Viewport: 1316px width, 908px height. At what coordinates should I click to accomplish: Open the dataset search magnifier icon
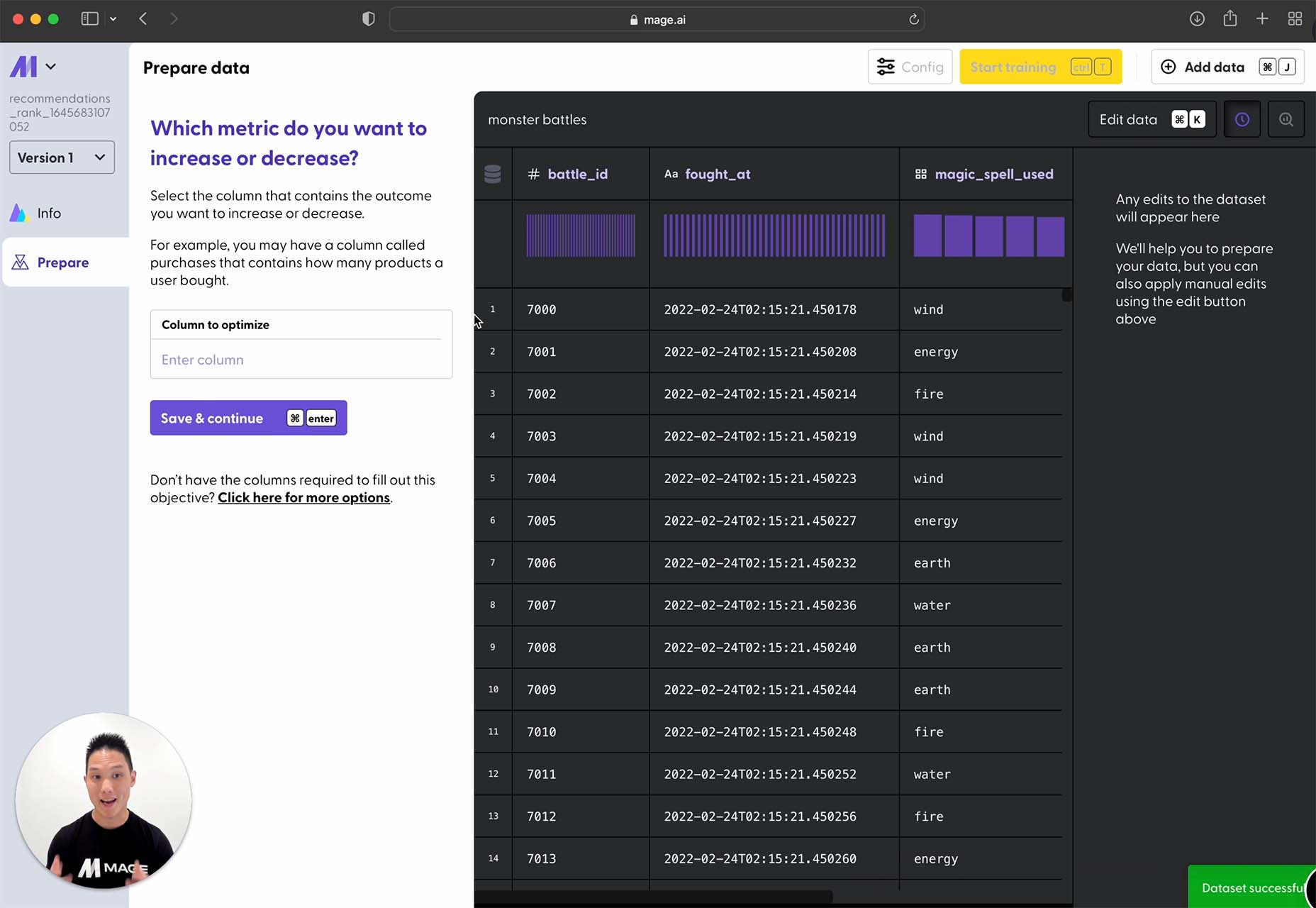pos(1286,119)
